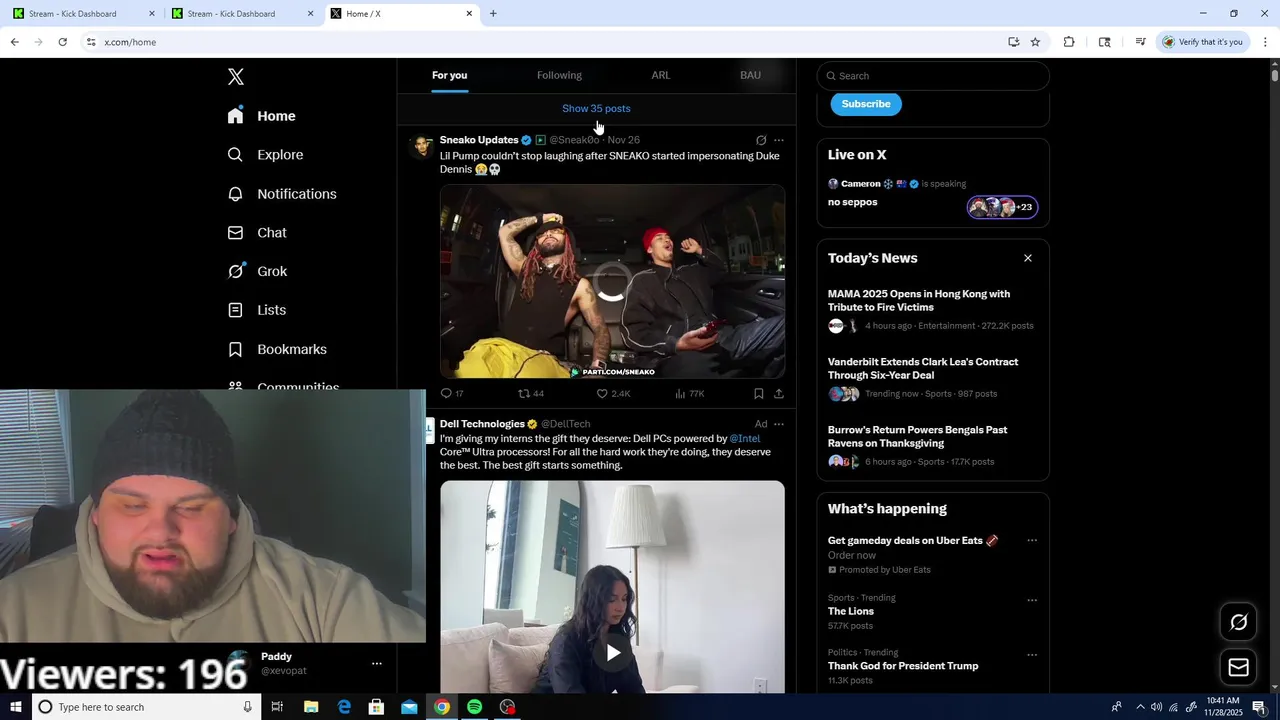Switch to the BAU tab

click(750, 75)
